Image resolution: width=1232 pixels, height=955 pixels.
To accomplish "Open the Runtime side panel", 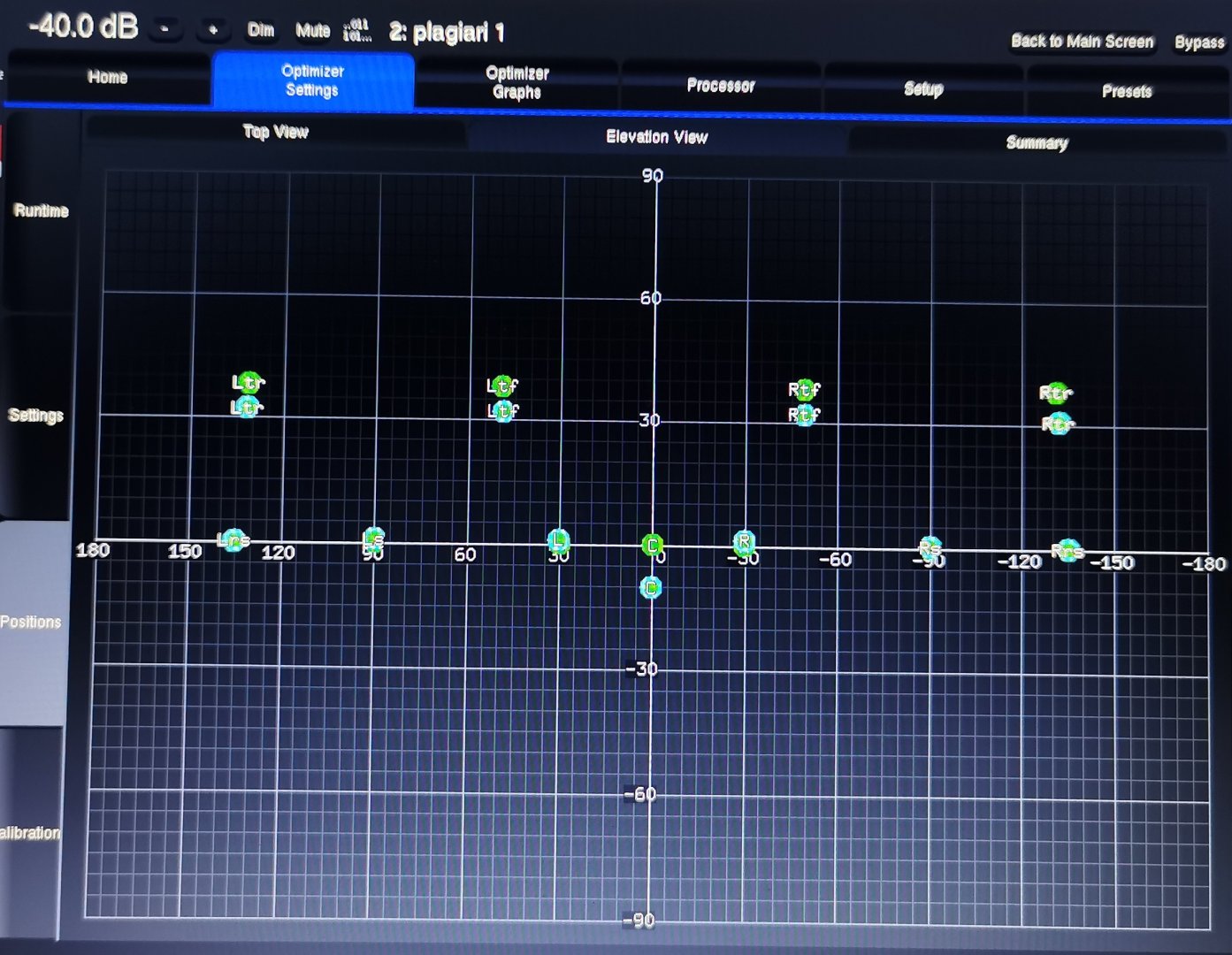I will coord(41,210).
